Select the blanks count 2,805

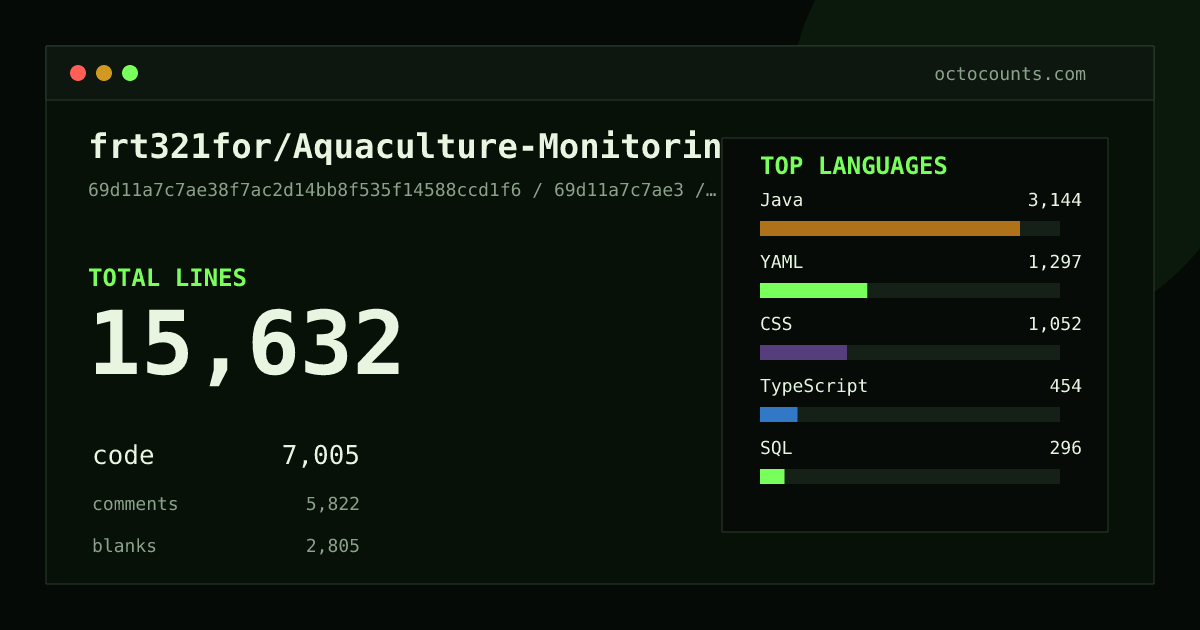[332, 546]
